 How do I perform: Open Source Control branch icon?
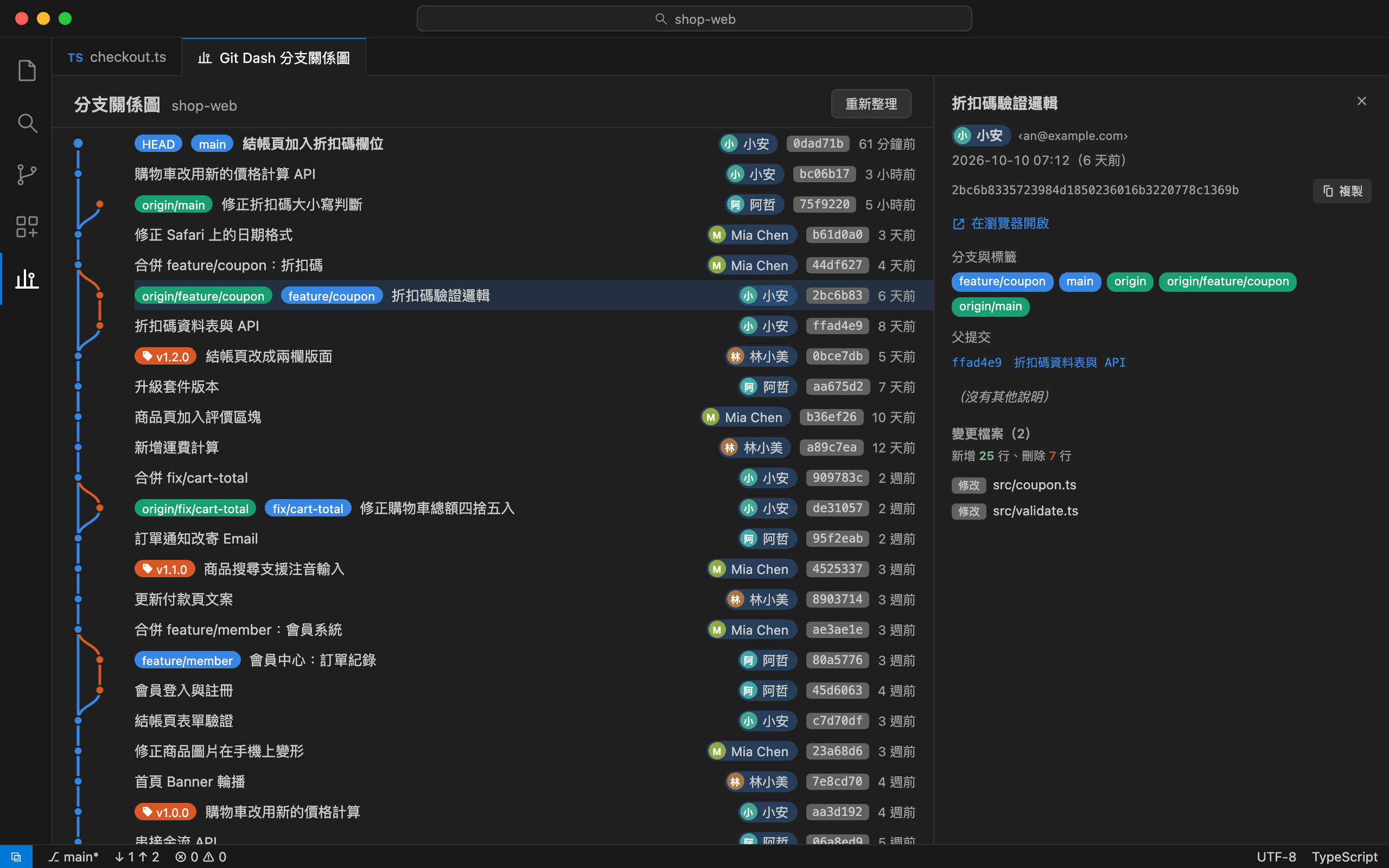27,175
